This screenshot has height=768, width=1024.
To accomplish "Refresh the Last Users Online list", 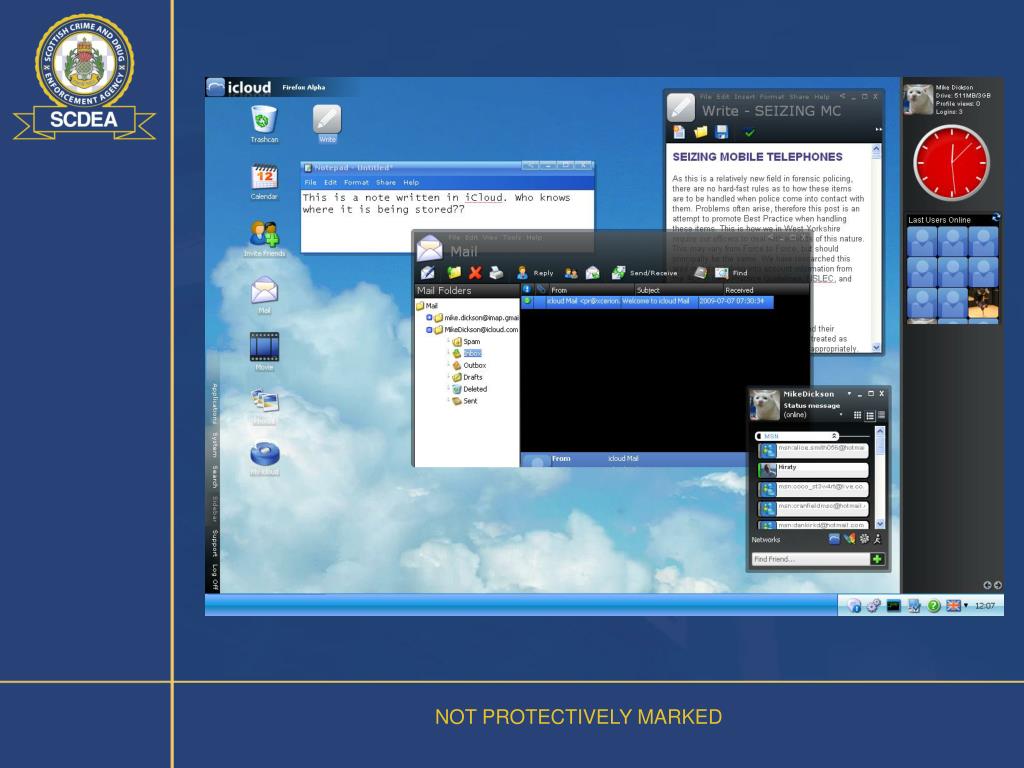I will pos(995,217).
